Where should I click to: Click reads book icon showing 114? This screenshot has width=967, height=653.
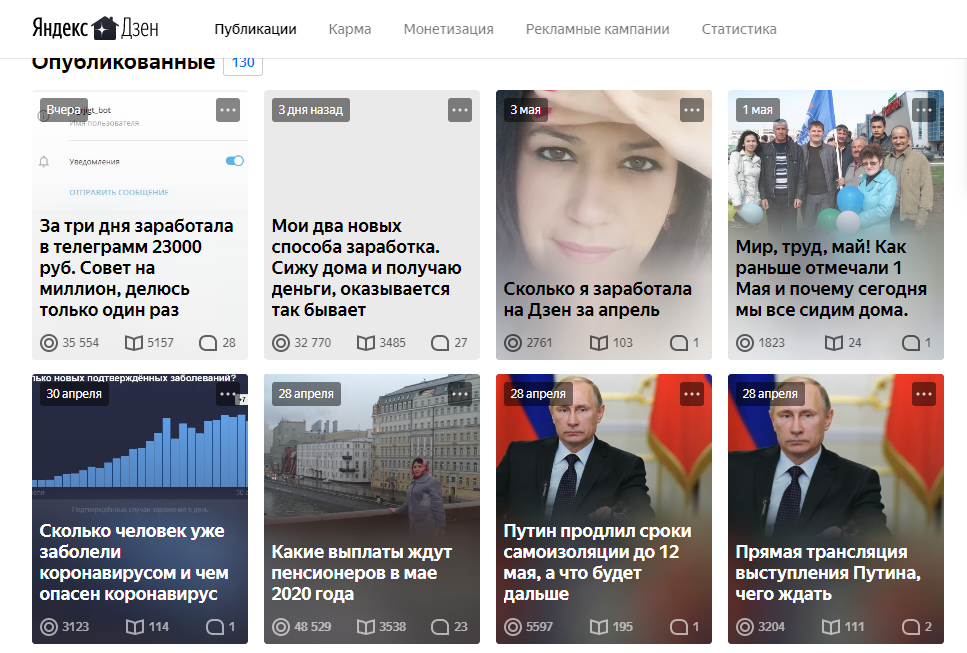[x=135, y=627]
